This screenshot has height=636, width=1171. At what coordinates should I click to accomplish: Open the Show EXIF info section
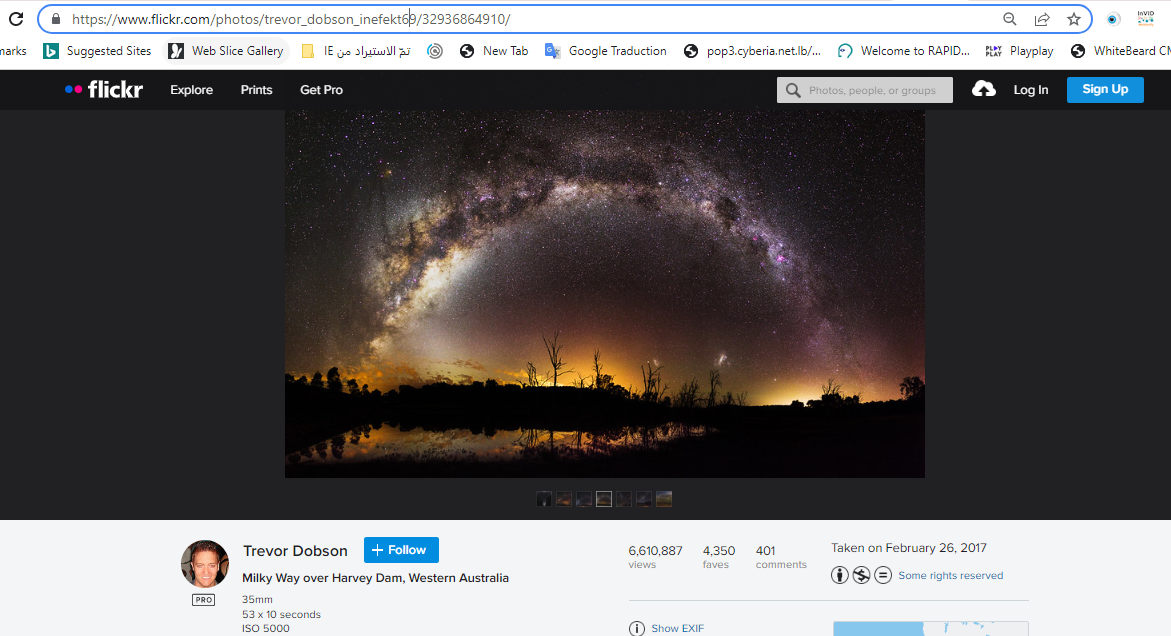click(x=677, y=628)
